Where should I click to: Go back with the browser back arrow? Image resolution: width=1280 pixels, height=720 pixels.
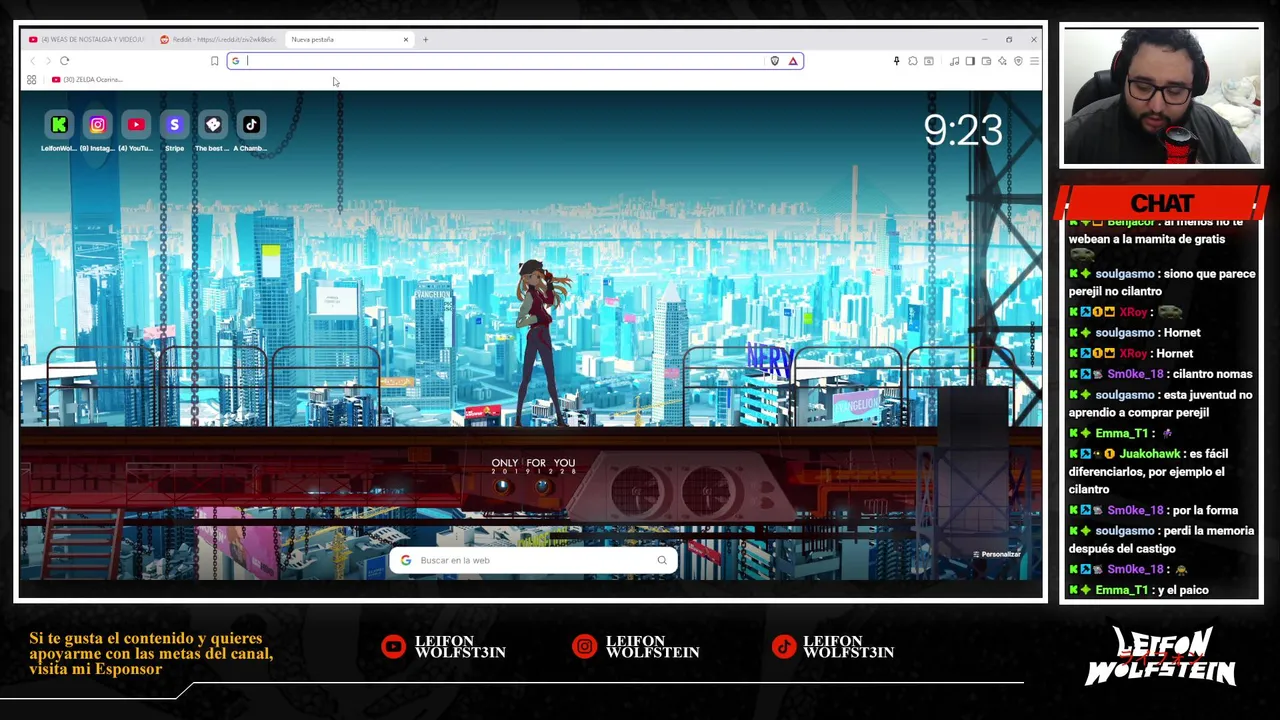pos(32,61)
